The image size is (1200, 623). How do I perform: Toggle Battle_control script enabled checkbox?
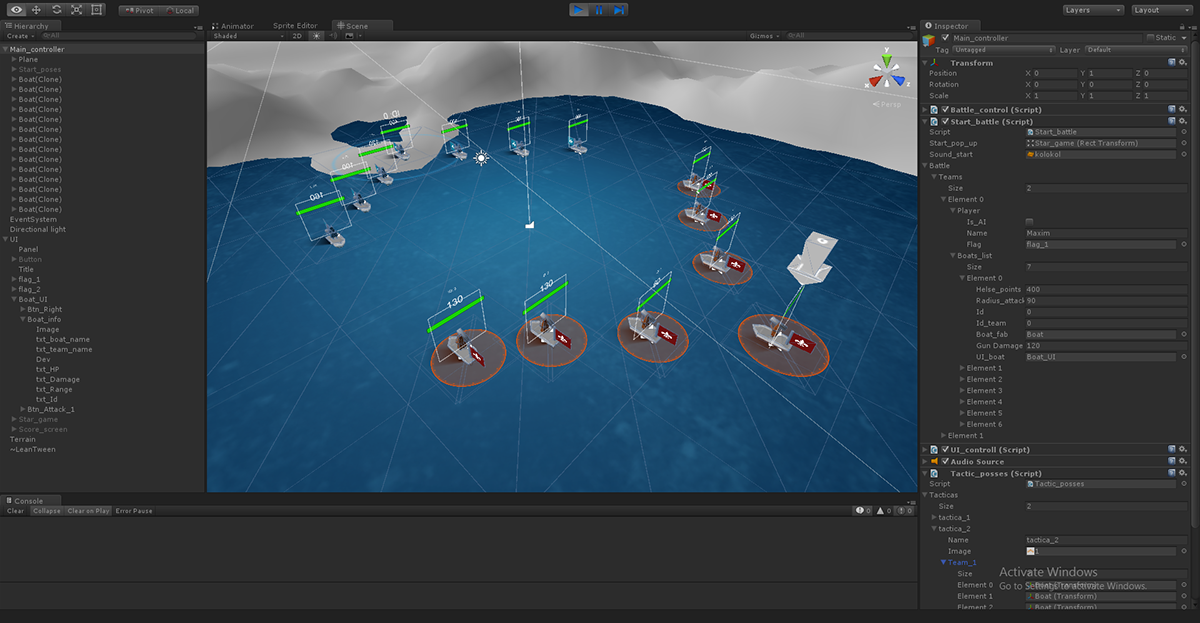(946, 110)
